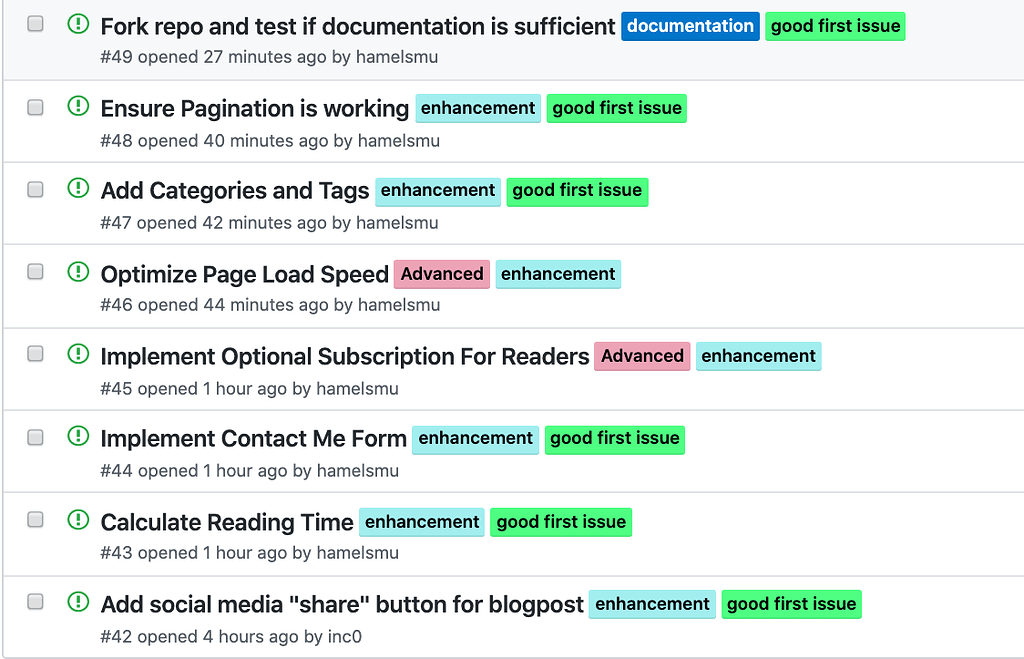
Task: Click the open issue status icon for issue #49
Action: pyautogui.click(x=78, y=24)
